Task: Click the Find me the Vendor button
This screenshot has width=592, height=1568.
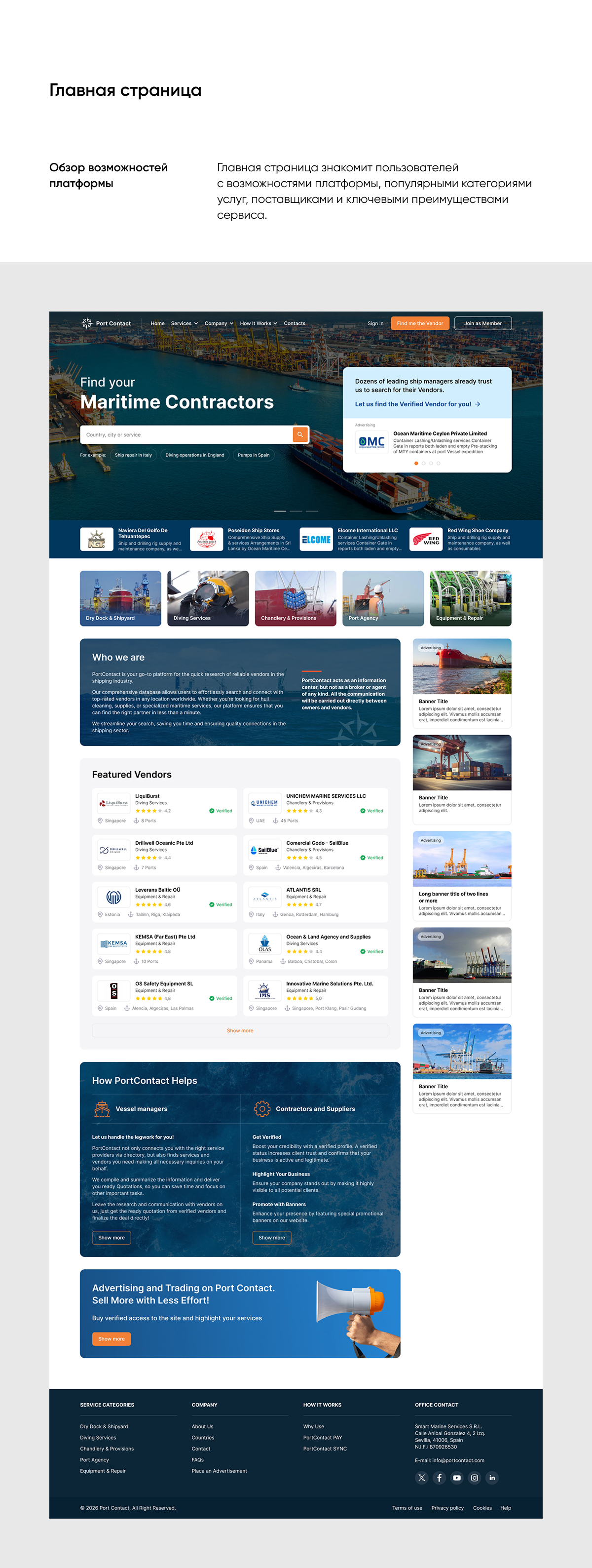Action: click(420, 323)
